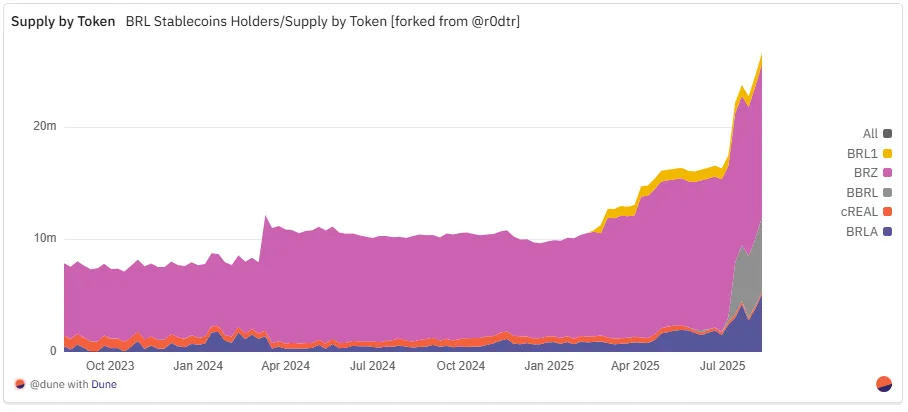
Task: Click the 10m y-axis label
Action: 45,239
